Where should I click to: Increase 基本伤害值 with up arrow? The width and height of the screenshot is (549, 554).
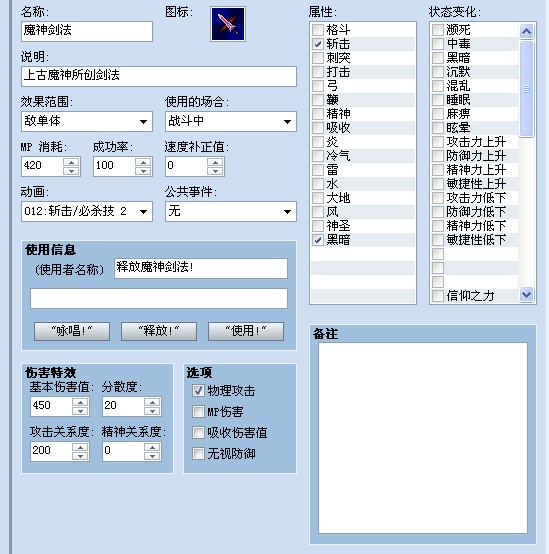point(80,402)
